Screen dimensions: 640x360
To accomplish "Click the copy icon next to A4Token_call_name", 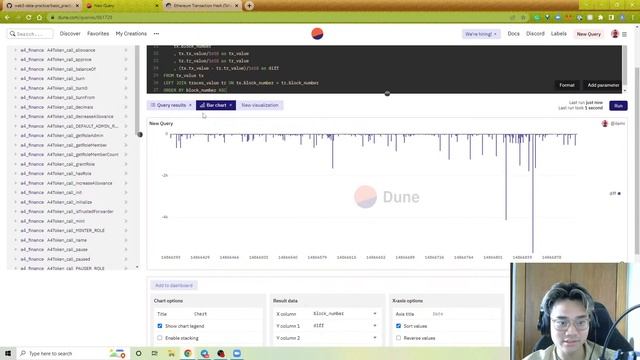I will click(x=126, y=240).
